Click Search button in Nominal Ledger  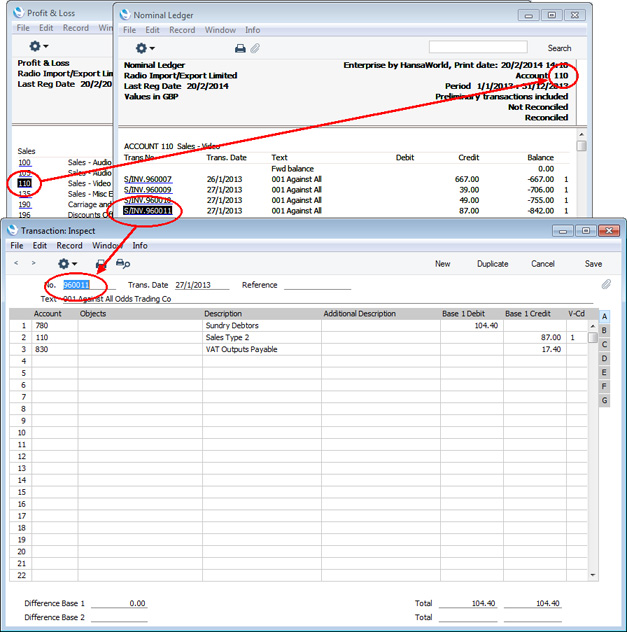[x=559, y=48]
